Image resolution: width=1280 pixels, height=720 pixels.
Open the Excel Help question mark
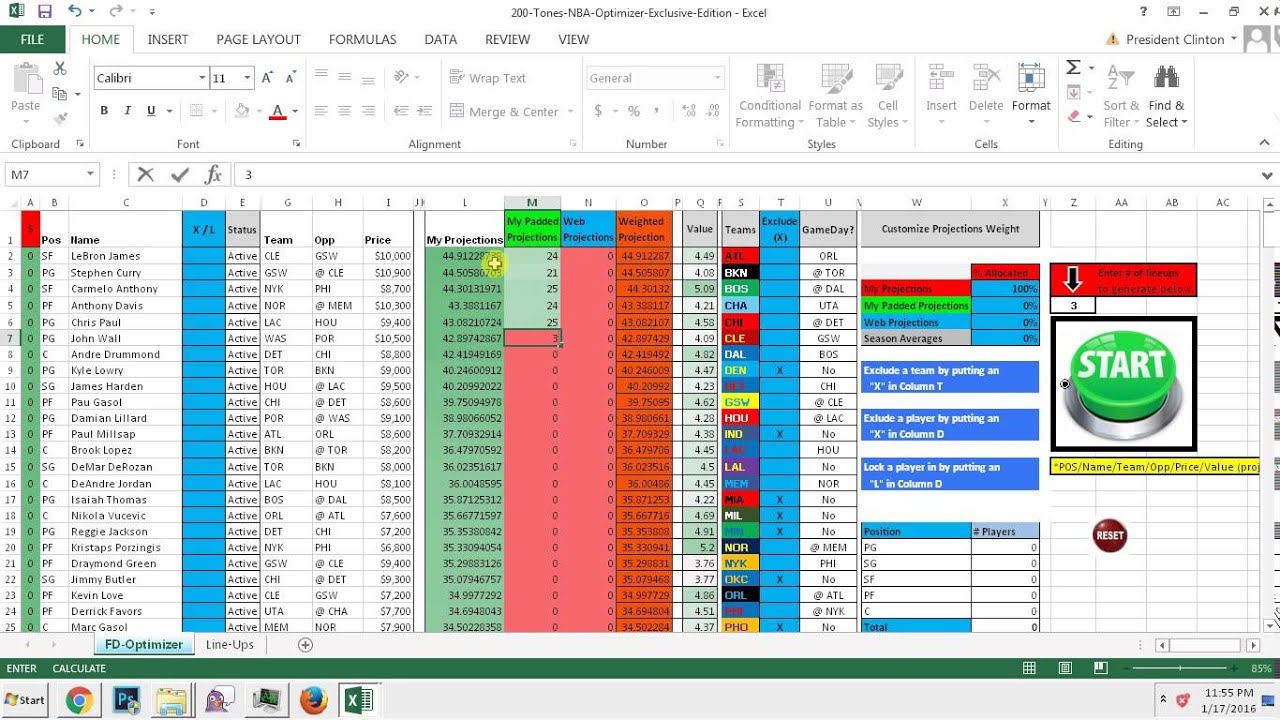1143,12
